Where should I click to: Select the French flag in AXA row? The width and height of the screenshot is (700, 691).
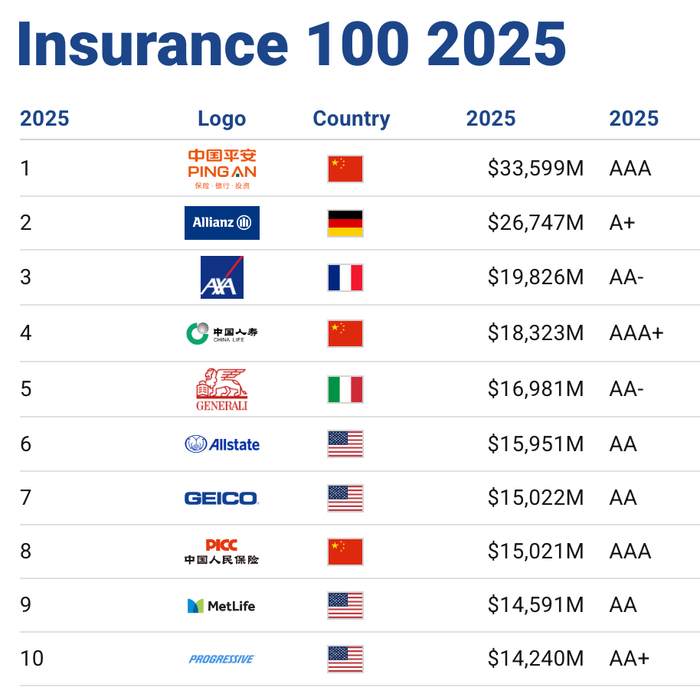pos(345,277)
